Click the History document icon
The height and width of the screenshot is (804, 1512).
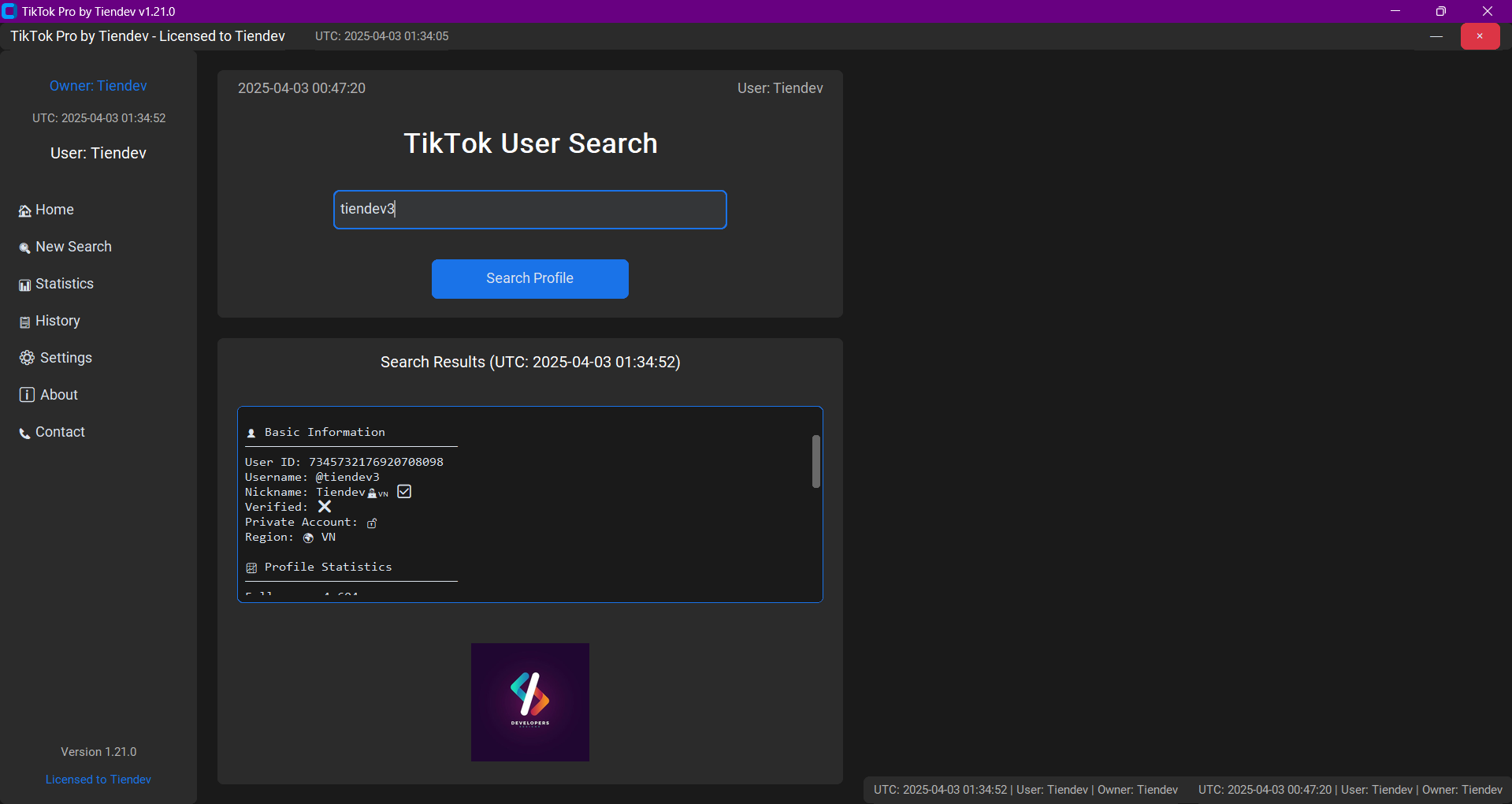tap(25, 322)
